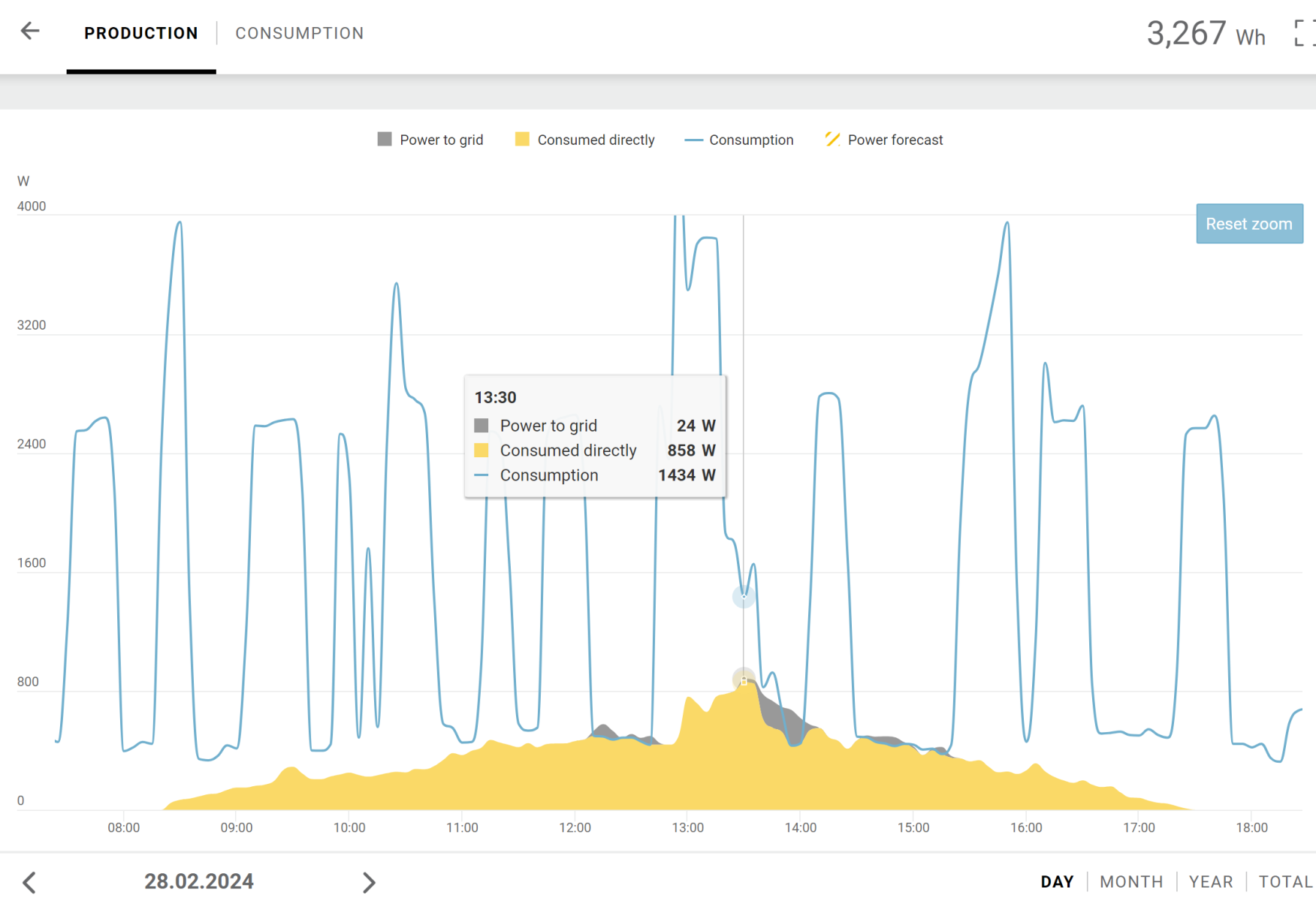Viewport: 1316px width, 901px height.
Task: Click gray Power to grid legend square
Action: 385,140
